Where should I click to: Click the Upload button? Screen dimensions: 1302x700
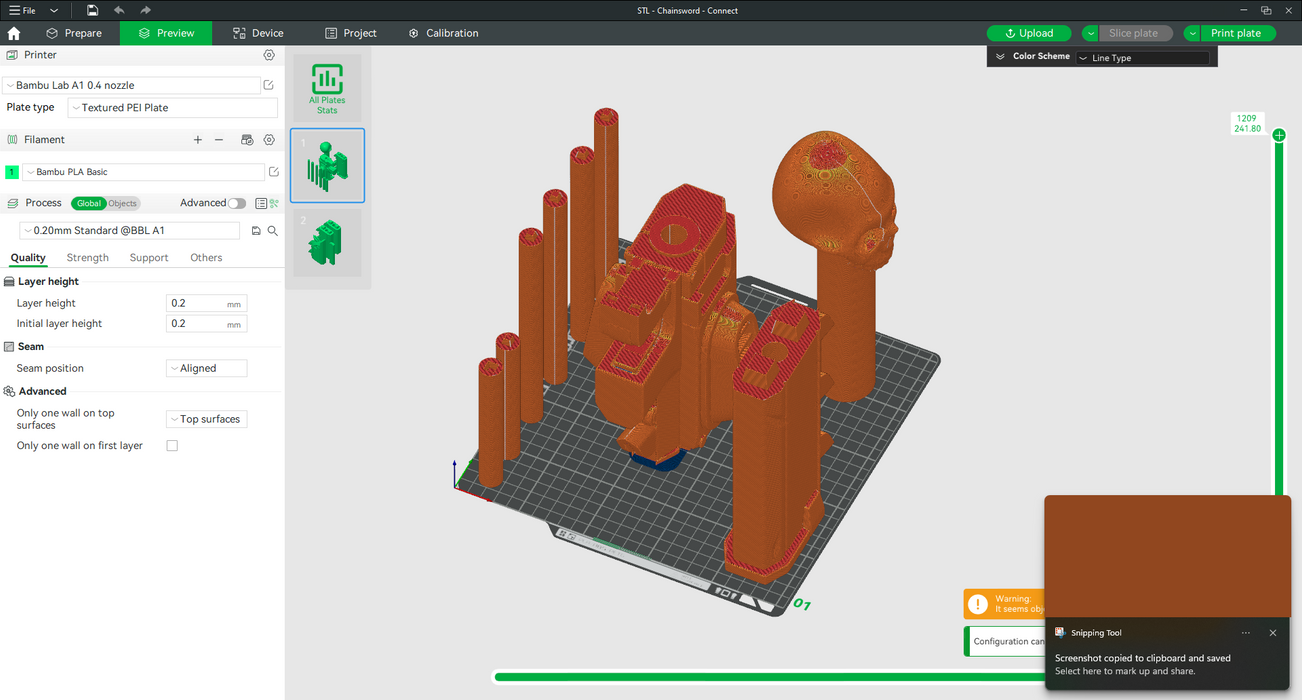pos(1029,33)
